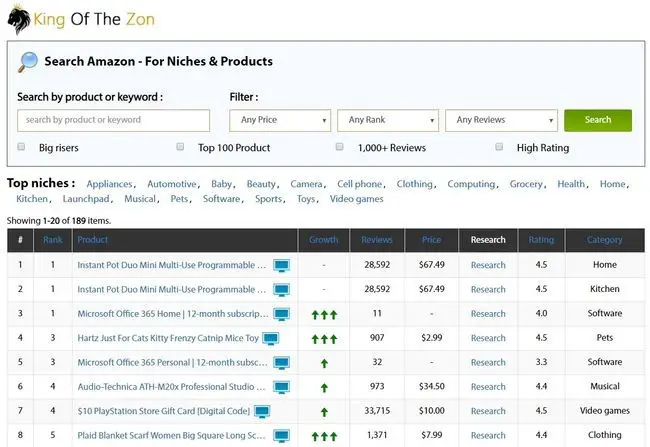Viewport: 650px width, 447px height.
Task: Click monitor icon beside Plaid Blanket Scarf
Action: click(281, 436)
